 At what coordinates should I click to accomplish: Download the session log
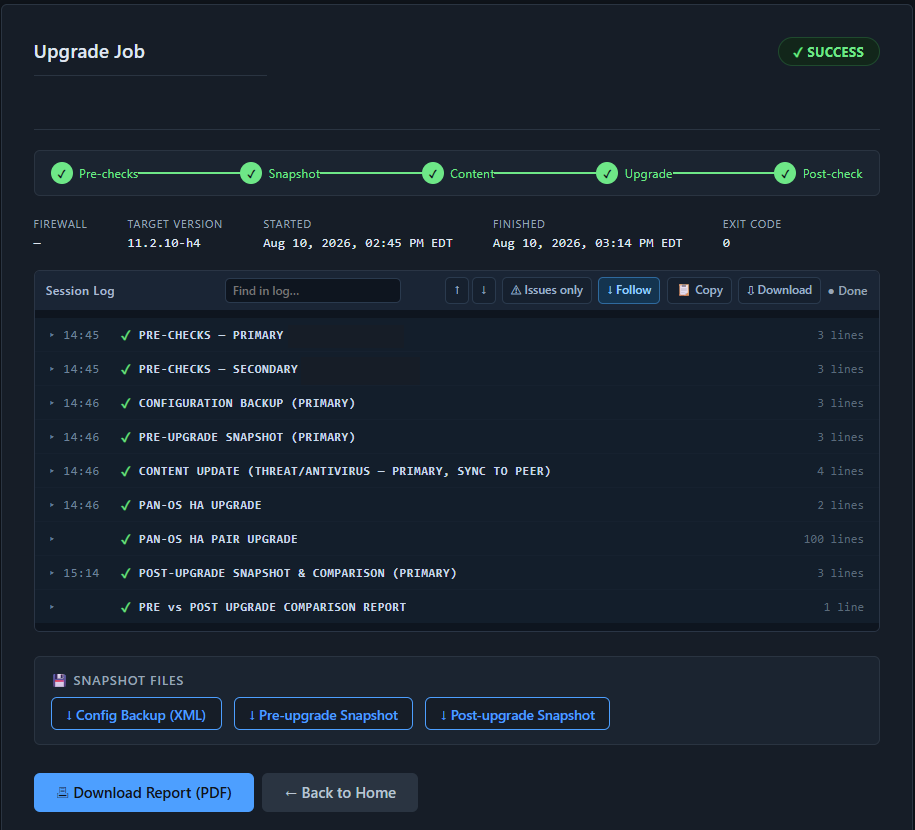coord(780,290)
